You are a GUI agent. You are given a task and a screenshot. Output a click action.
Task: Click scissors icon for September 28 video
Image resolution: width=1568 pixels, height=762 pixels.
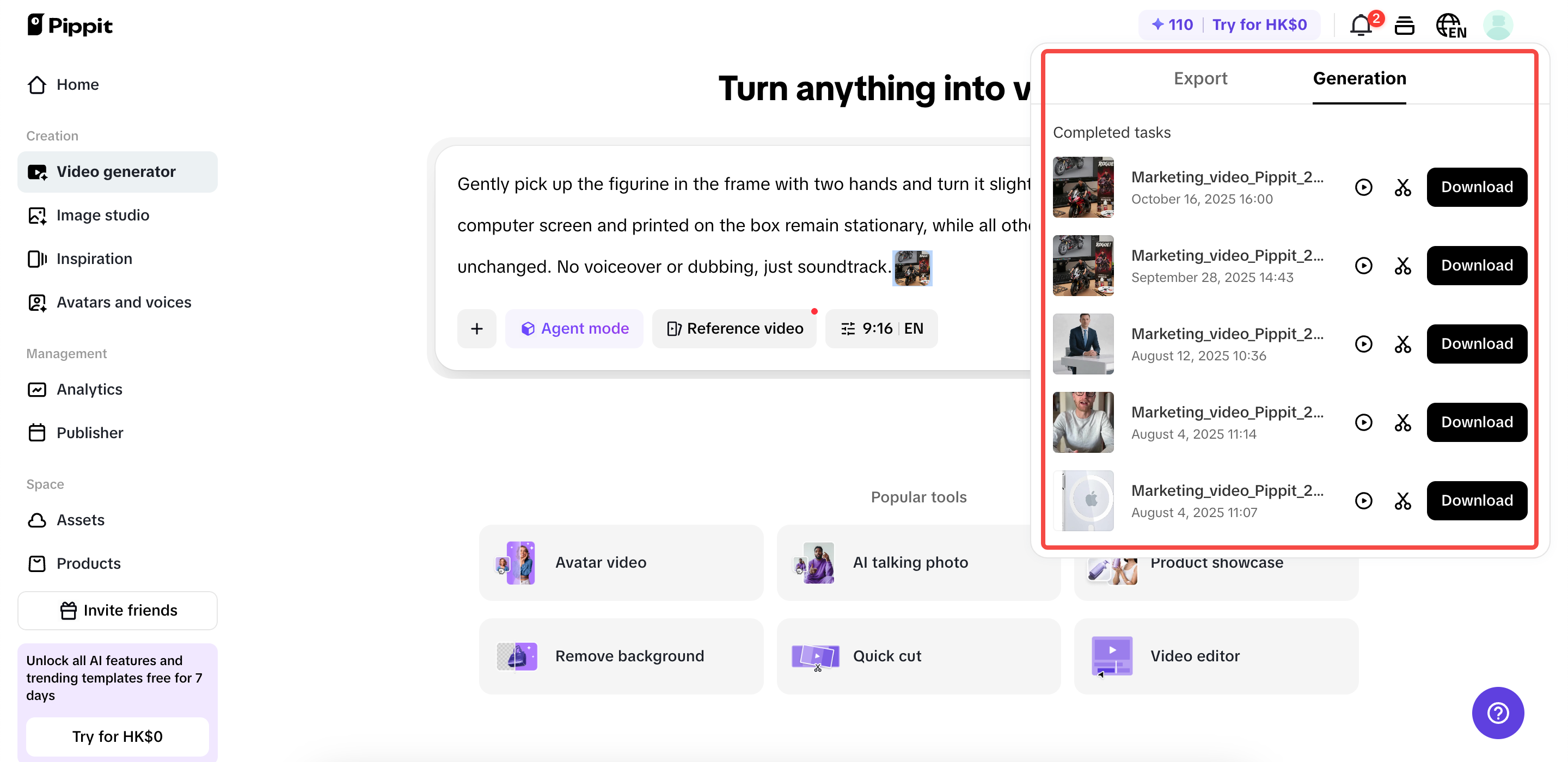(x=1402, y=266)
